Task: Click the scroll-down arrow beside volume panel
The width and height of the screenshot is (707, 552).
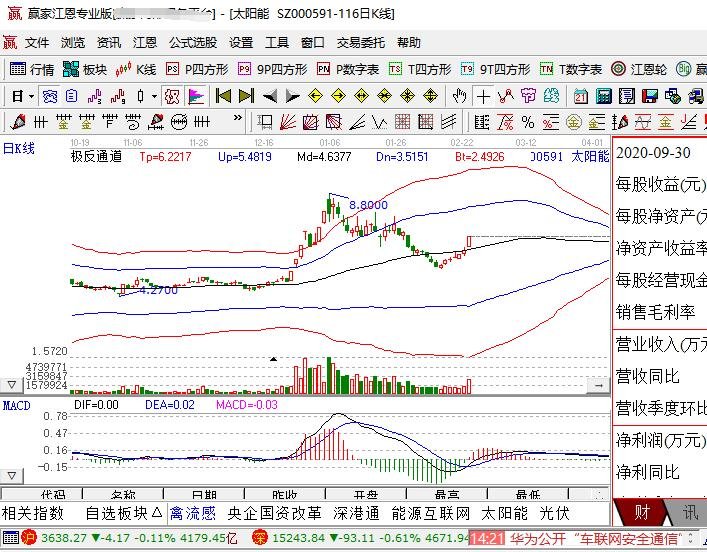Action: pyautogui.click(x=12, y=385)
